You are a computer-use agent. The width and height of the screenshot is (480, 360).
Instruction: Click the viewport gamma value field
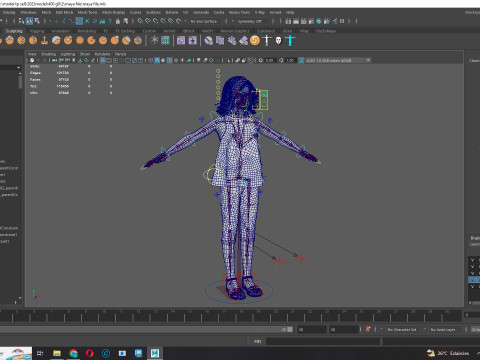click(290, 60)
